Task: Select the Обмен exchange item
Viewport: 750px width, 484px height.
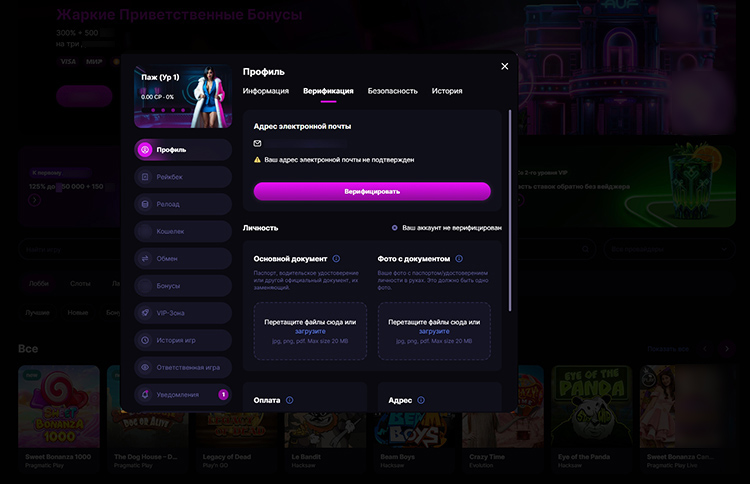Action: pyautogui.click(x=182, y=258)
